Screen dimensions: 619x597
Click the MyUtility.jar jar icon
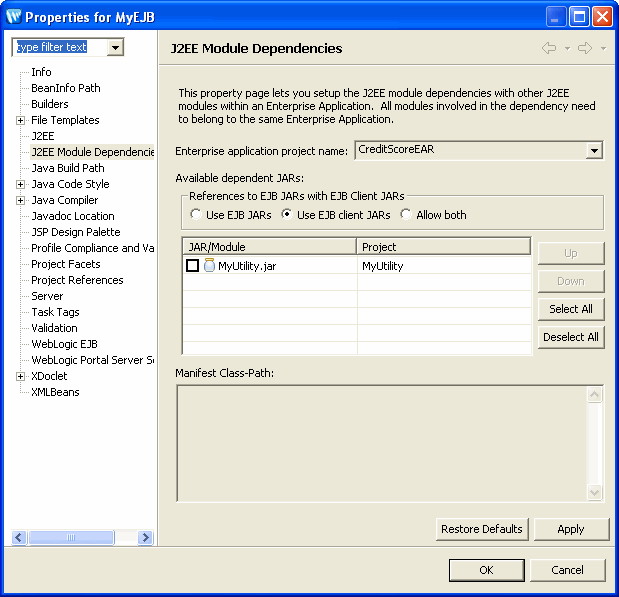[209, 265]
